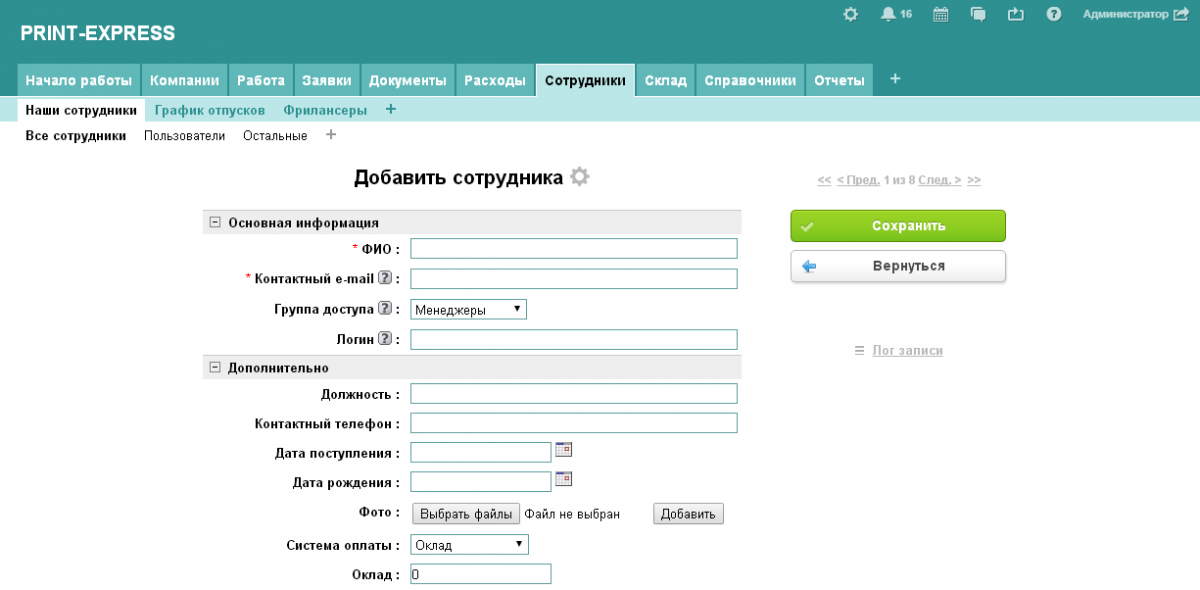Switch to the Склад tab
The height and width of the screenshot is (590, 1200).
pyautogui.click(x=665, y=81)
